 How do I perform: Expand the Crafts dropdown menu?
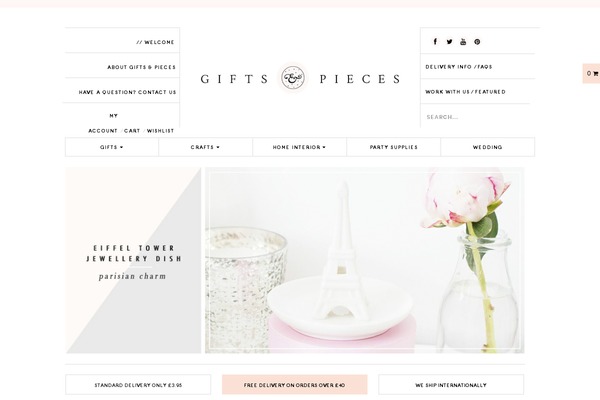(205, 147)
